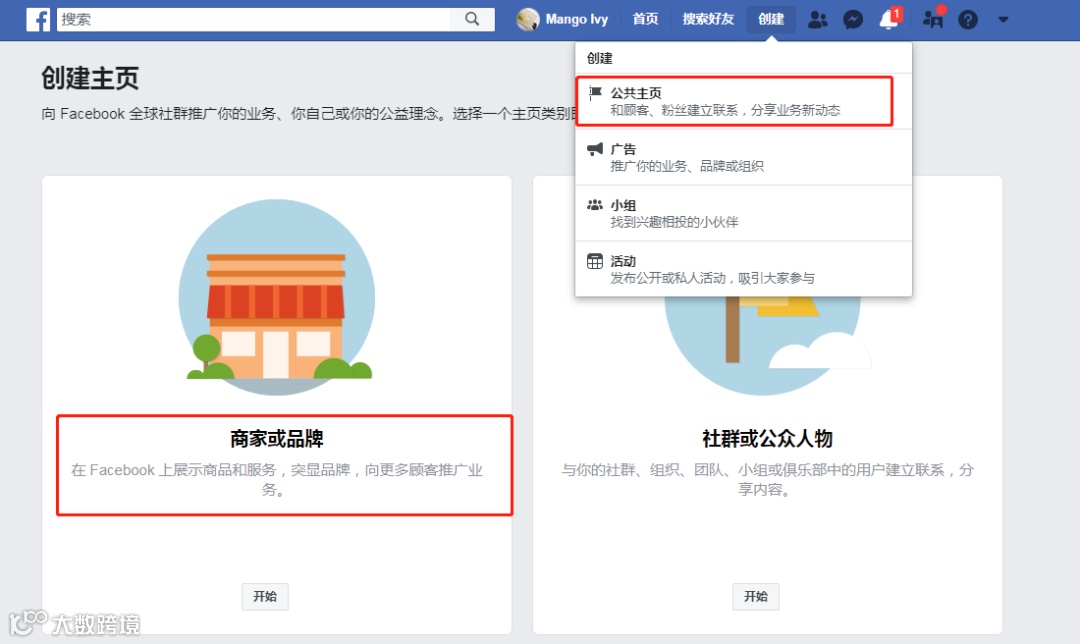The width and height of the screenshot is (1080, 644).
Task: Go to 首页 in the top bar
Action: 645,19
